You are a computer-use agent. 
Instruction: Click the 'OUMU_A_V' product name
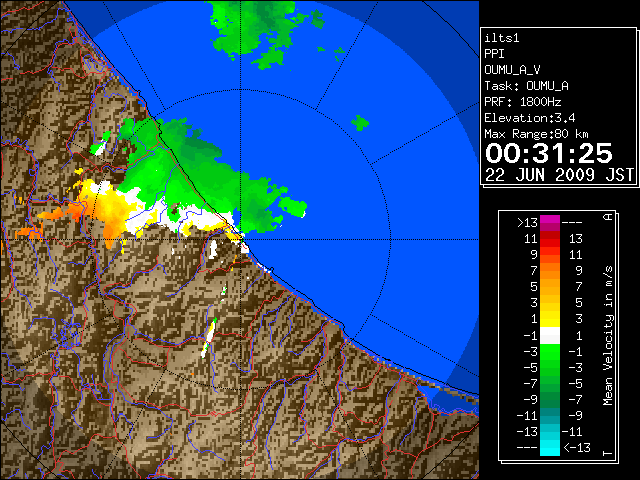512,70
